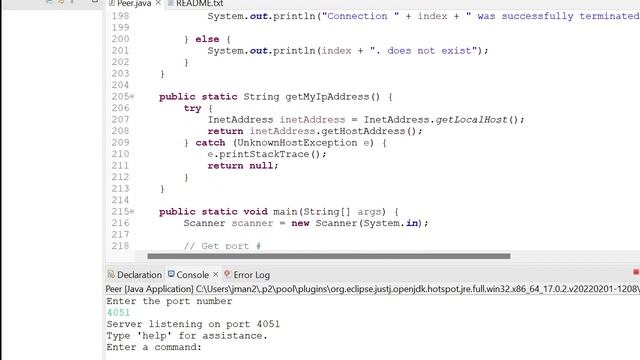Screen dimensions: 640x360
Task: Click the README.txt file icon in tab
Action: tap(171, 3)
